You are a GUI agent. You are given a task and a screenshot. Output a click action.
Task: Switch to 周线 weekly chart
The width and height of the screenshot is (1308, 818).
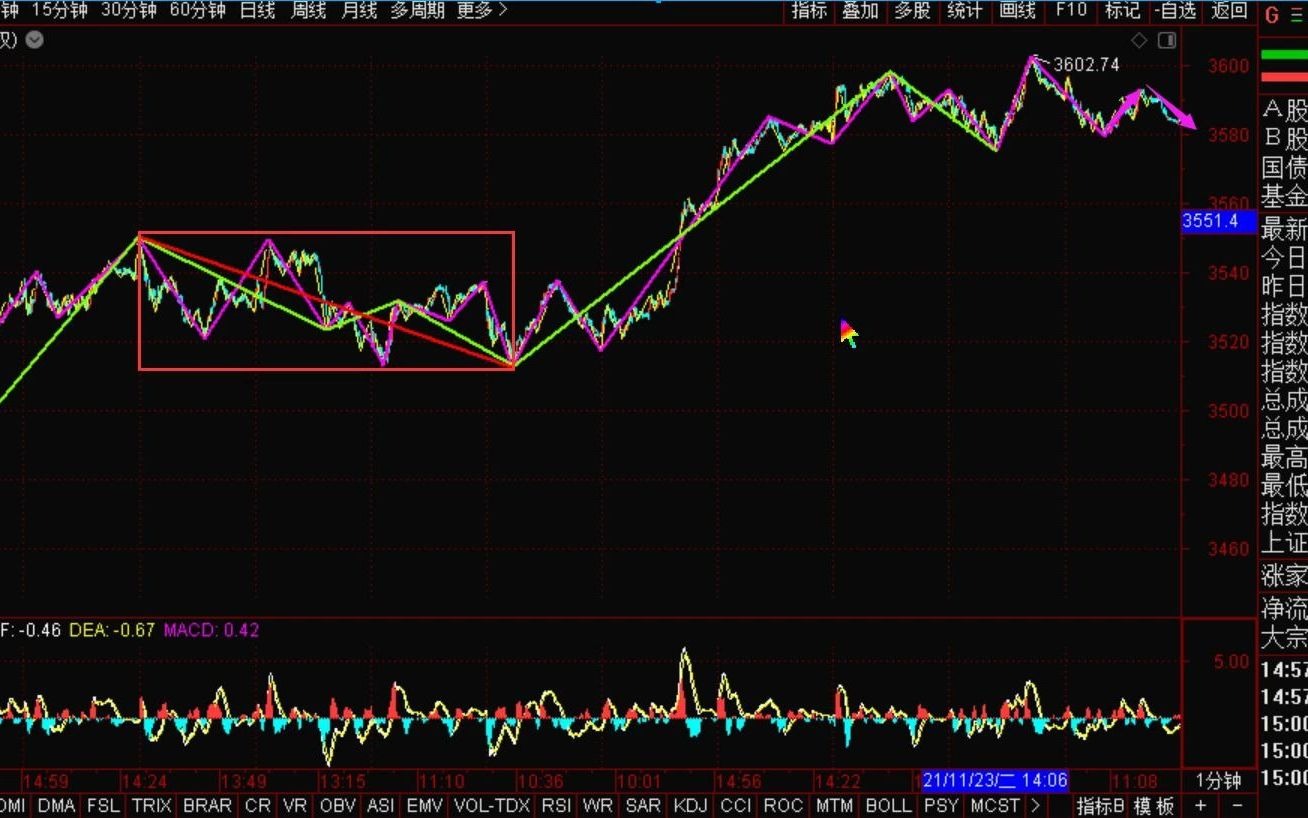tap(308, 11)
